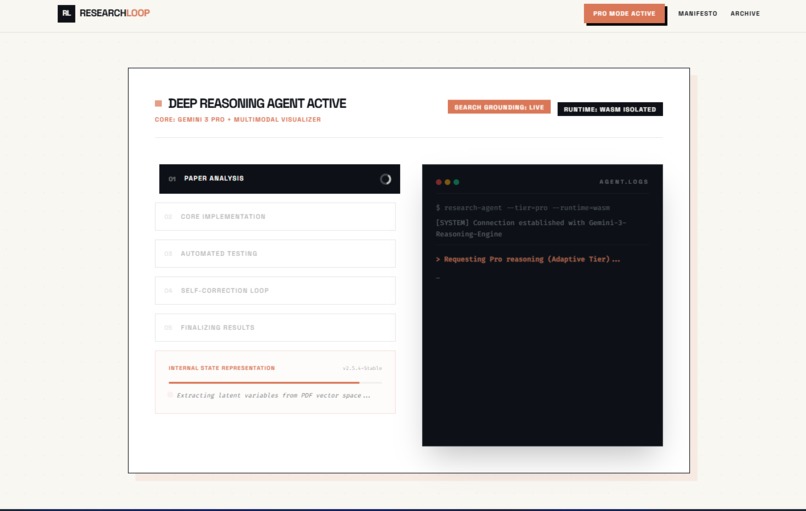Select the Core Implementation step

click(x=275, y=216)
